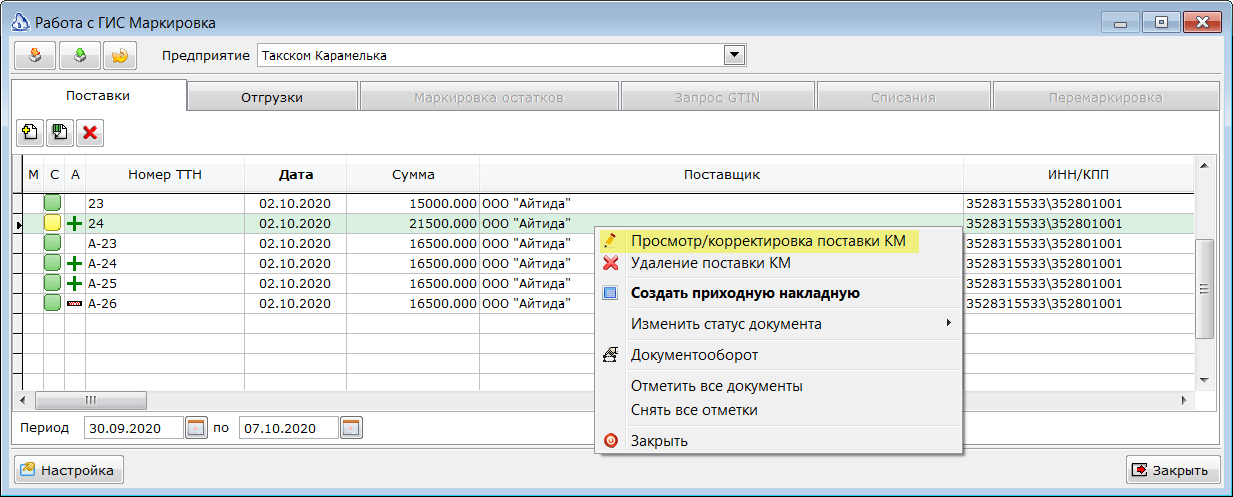Select Создать приходную накладную
This screenshot has width=1233, height=497.
pos(779,293)
